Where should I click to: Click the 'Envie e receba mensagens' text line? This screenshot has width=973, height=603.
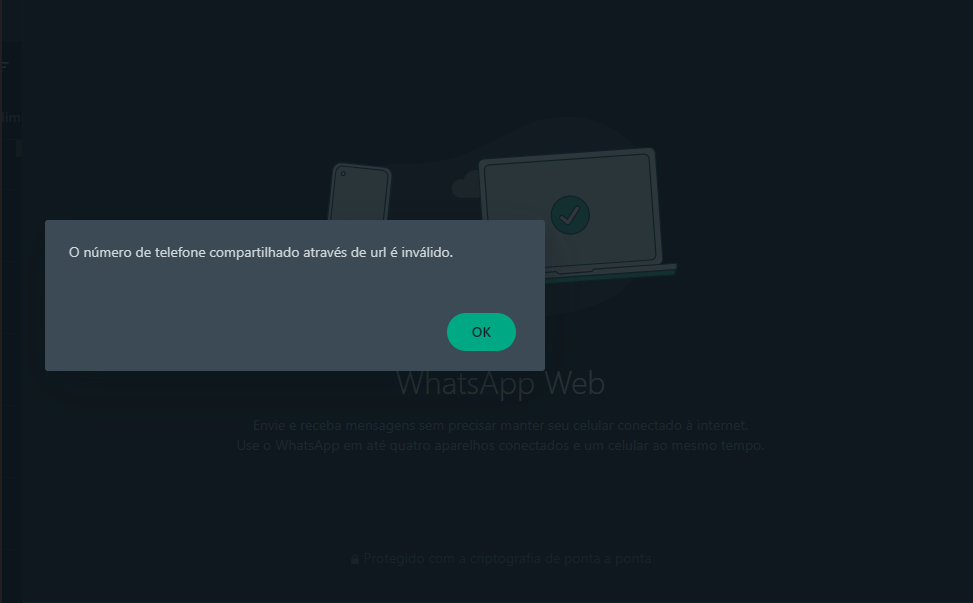coord(500,426)
